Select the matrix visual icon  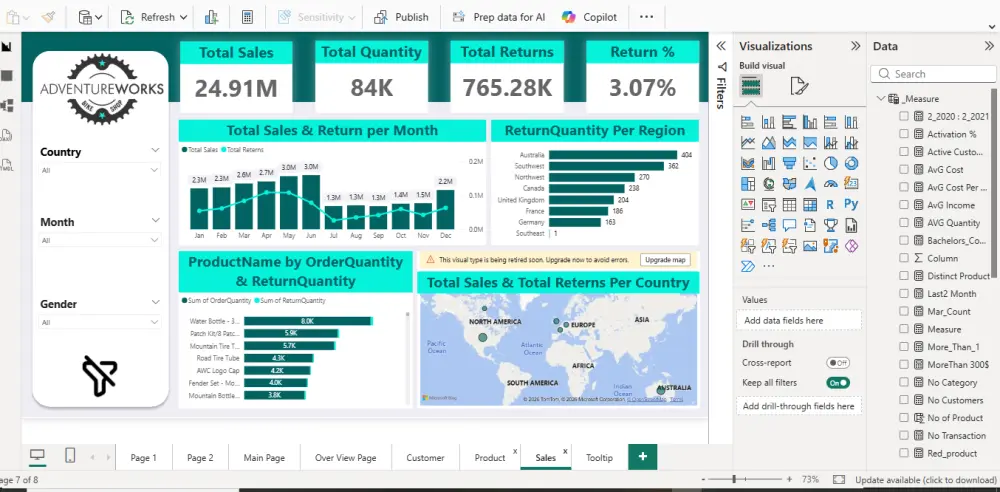pyautogui.click(x=810, y=205)
